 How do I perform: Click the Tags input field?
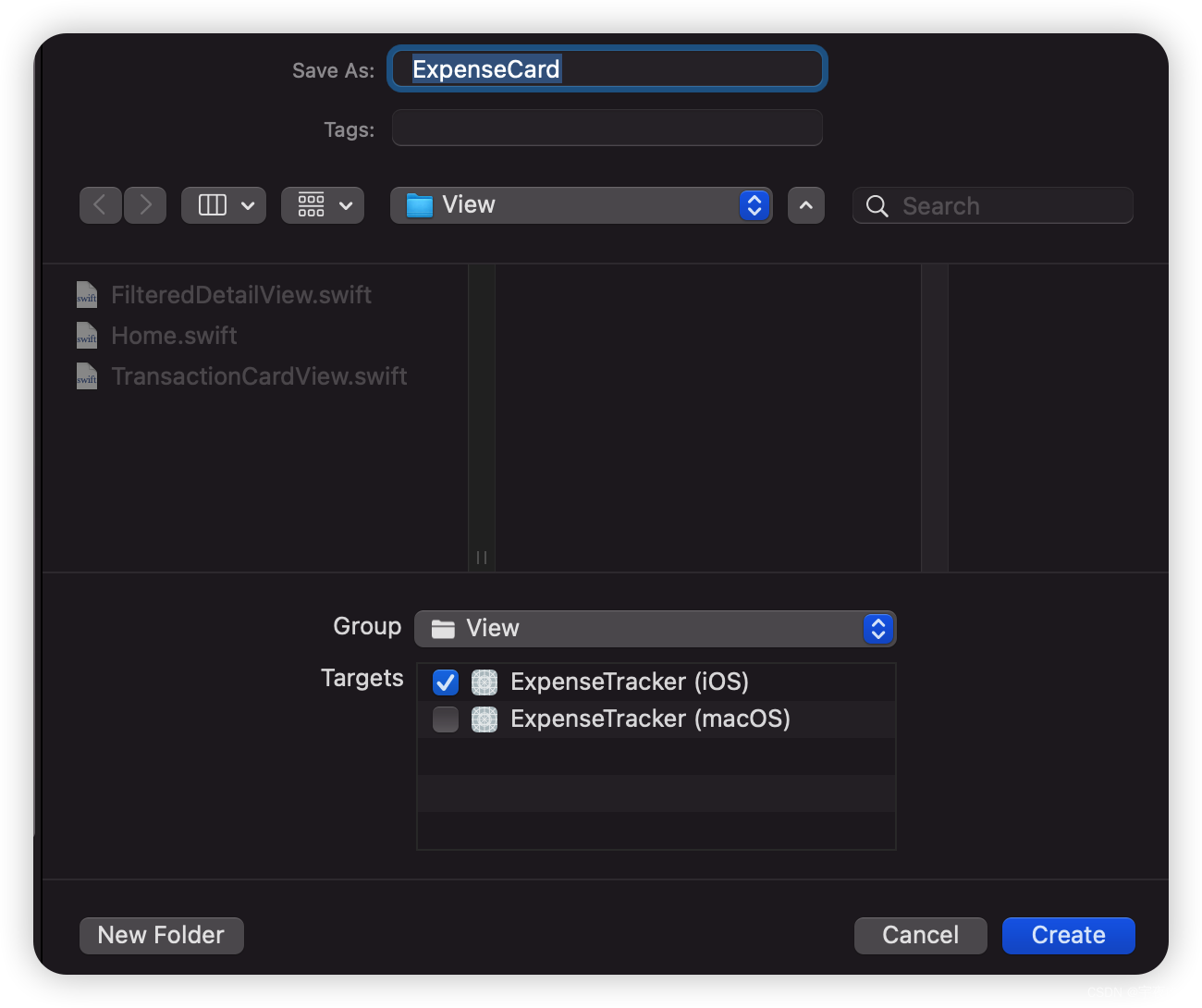[x=607, y=128]
